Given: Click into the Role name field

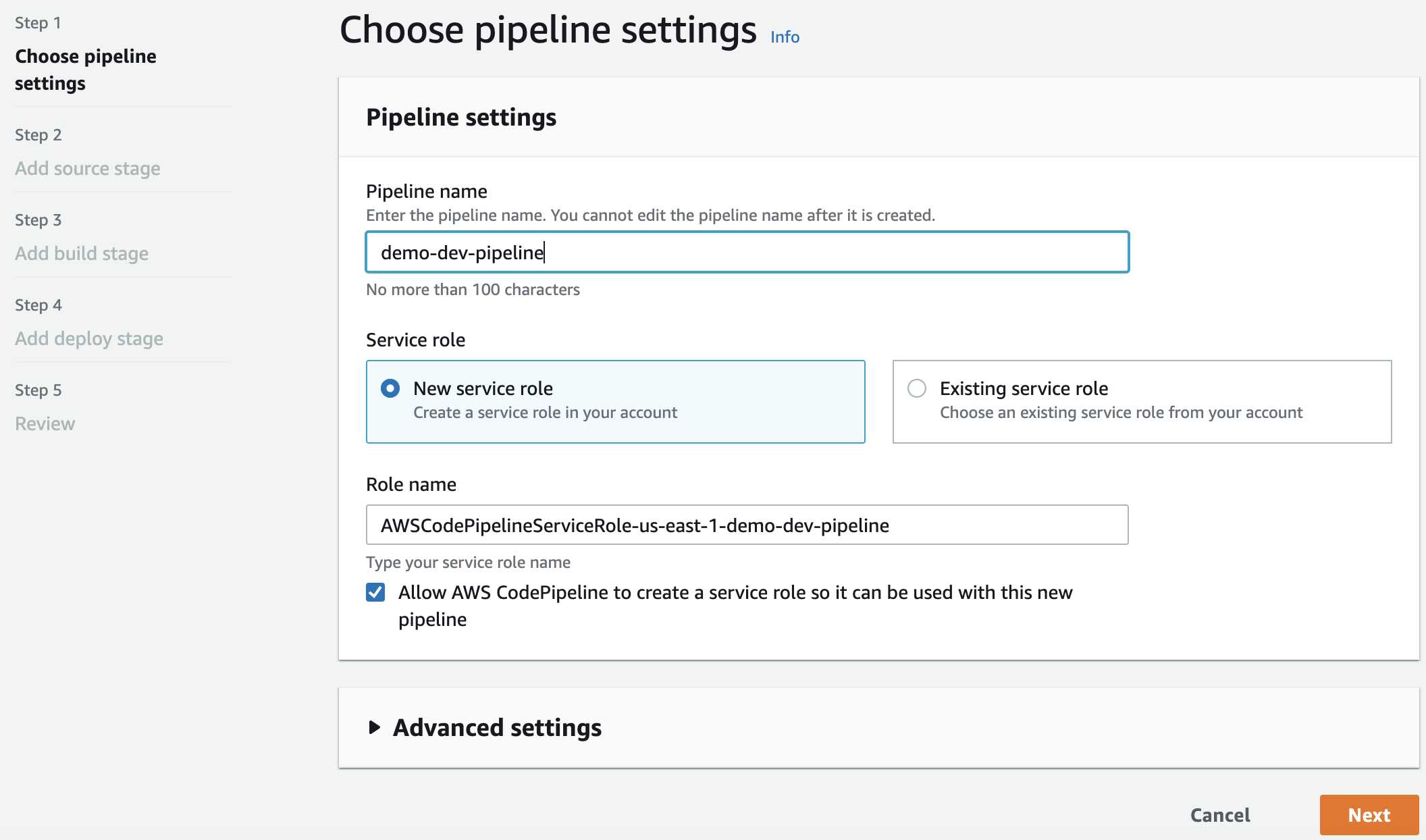Looking at the screenshot, I should [x=747, y=525].
